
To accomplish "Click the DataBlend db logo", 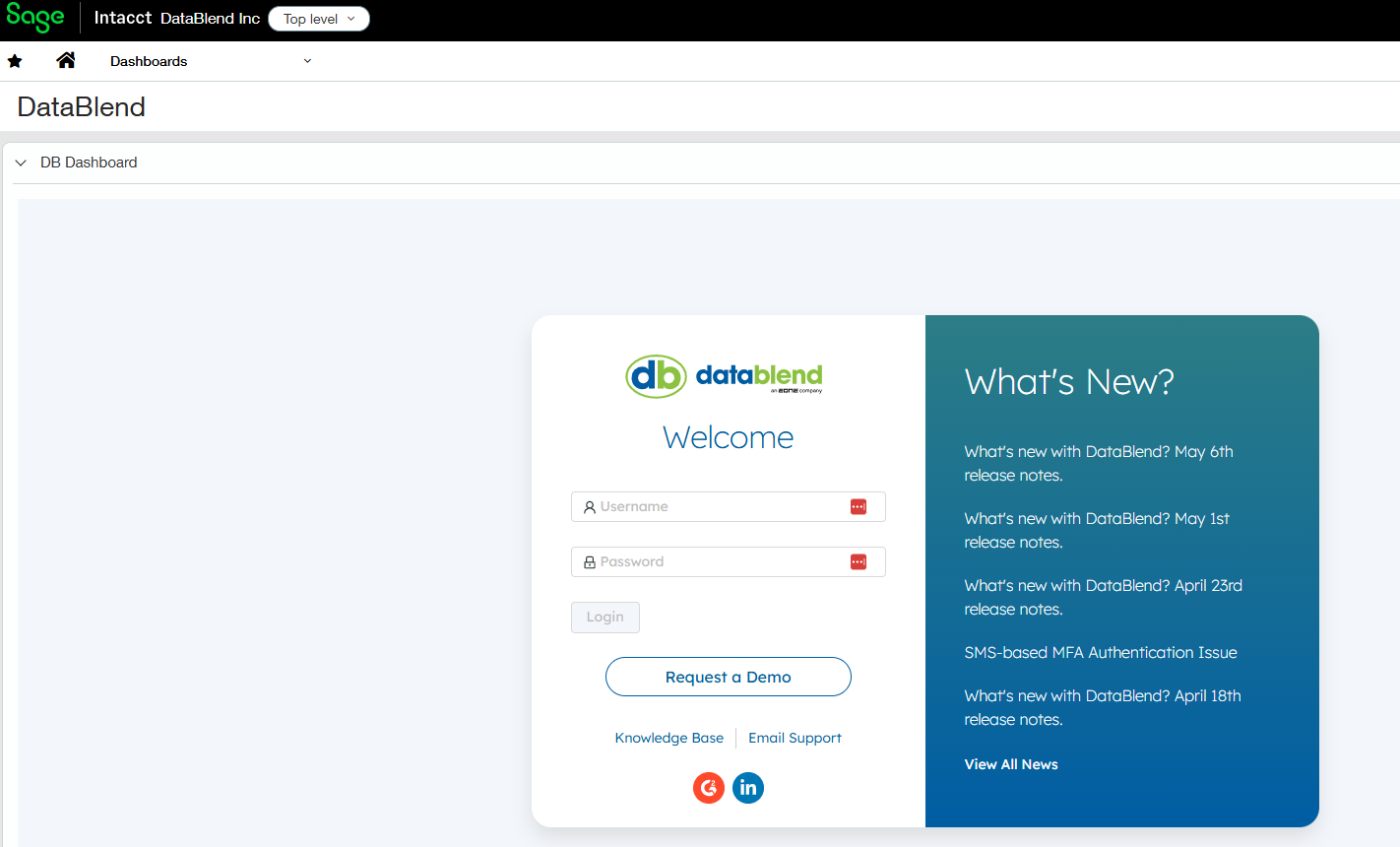I will pos(724,376).
